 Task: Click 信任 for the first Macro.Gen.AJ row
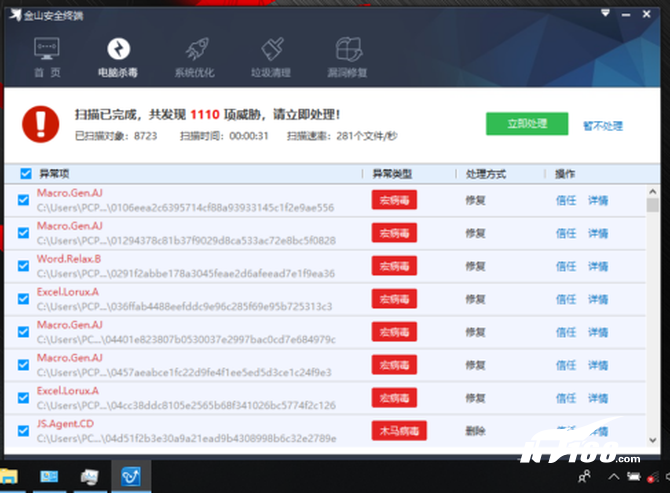tap(566, 200)
